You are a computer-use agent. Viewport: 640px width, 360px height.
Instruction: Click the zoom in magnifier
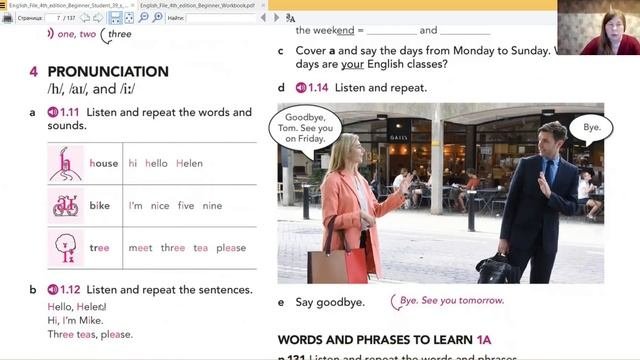[158, 18]
